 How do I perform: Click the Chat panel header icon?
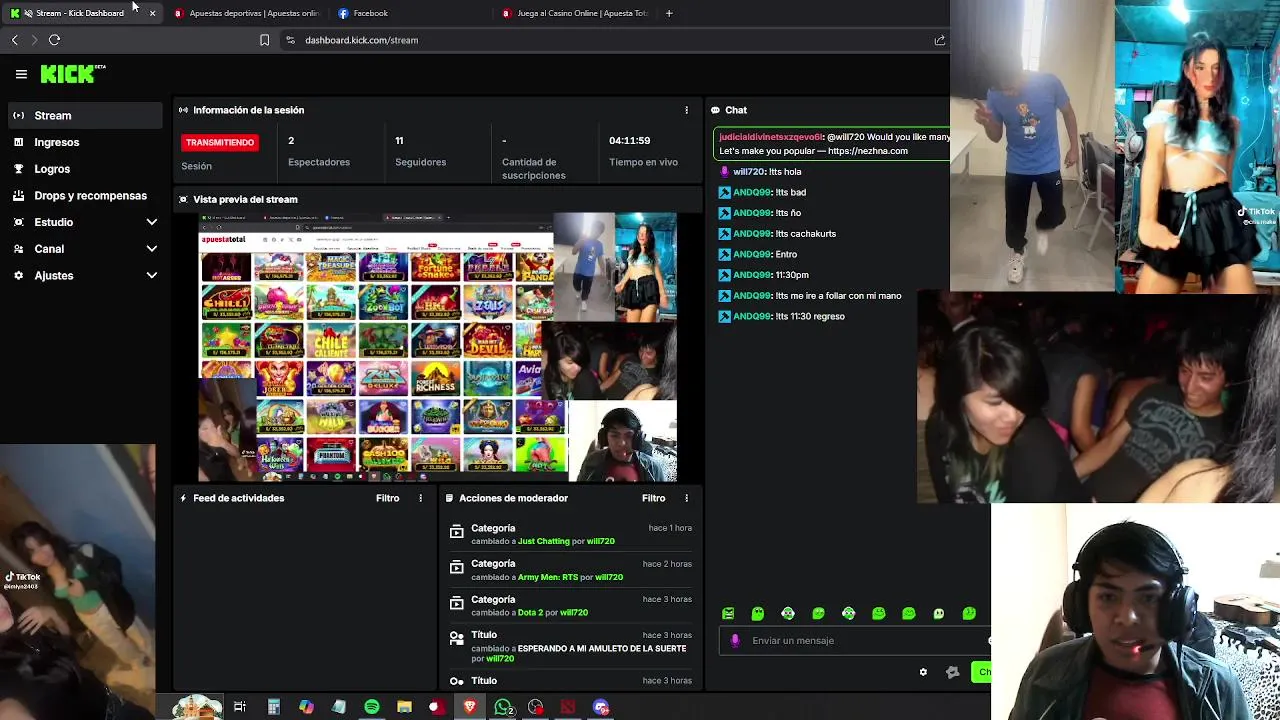click(x=715, y=110)
